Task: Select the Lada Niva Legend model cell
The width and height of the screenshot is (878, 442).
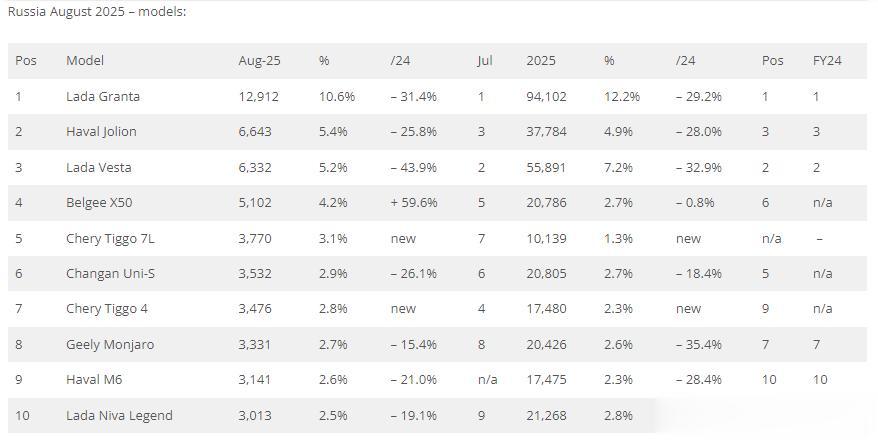Action: pyautogui.click(x=119, y=415)
